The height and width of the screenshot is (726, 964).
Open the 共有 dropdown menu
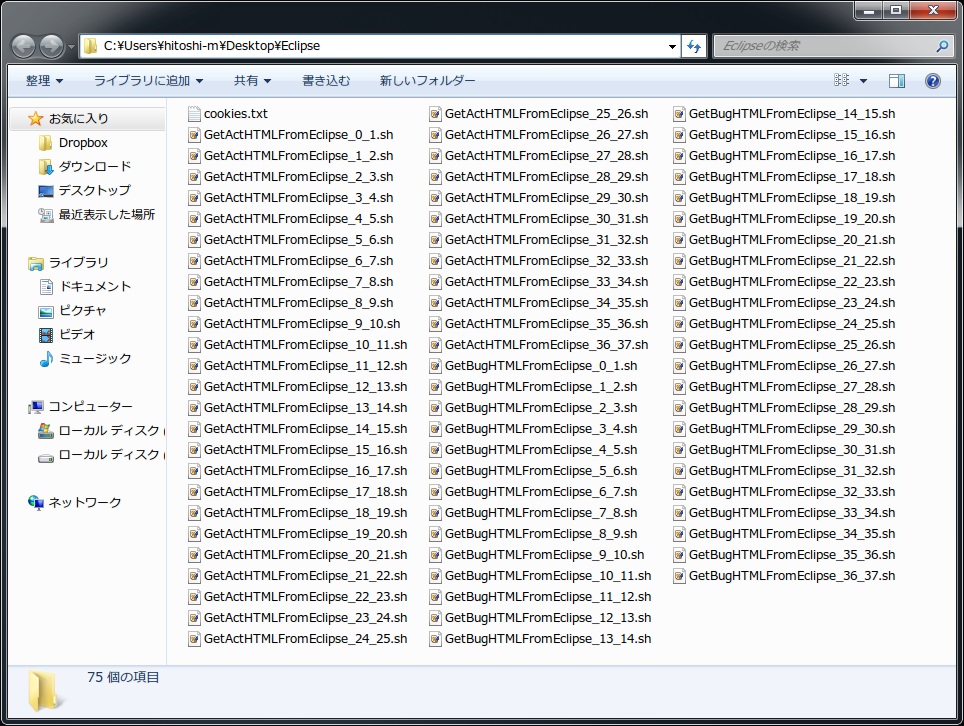(x=252, y=81)
